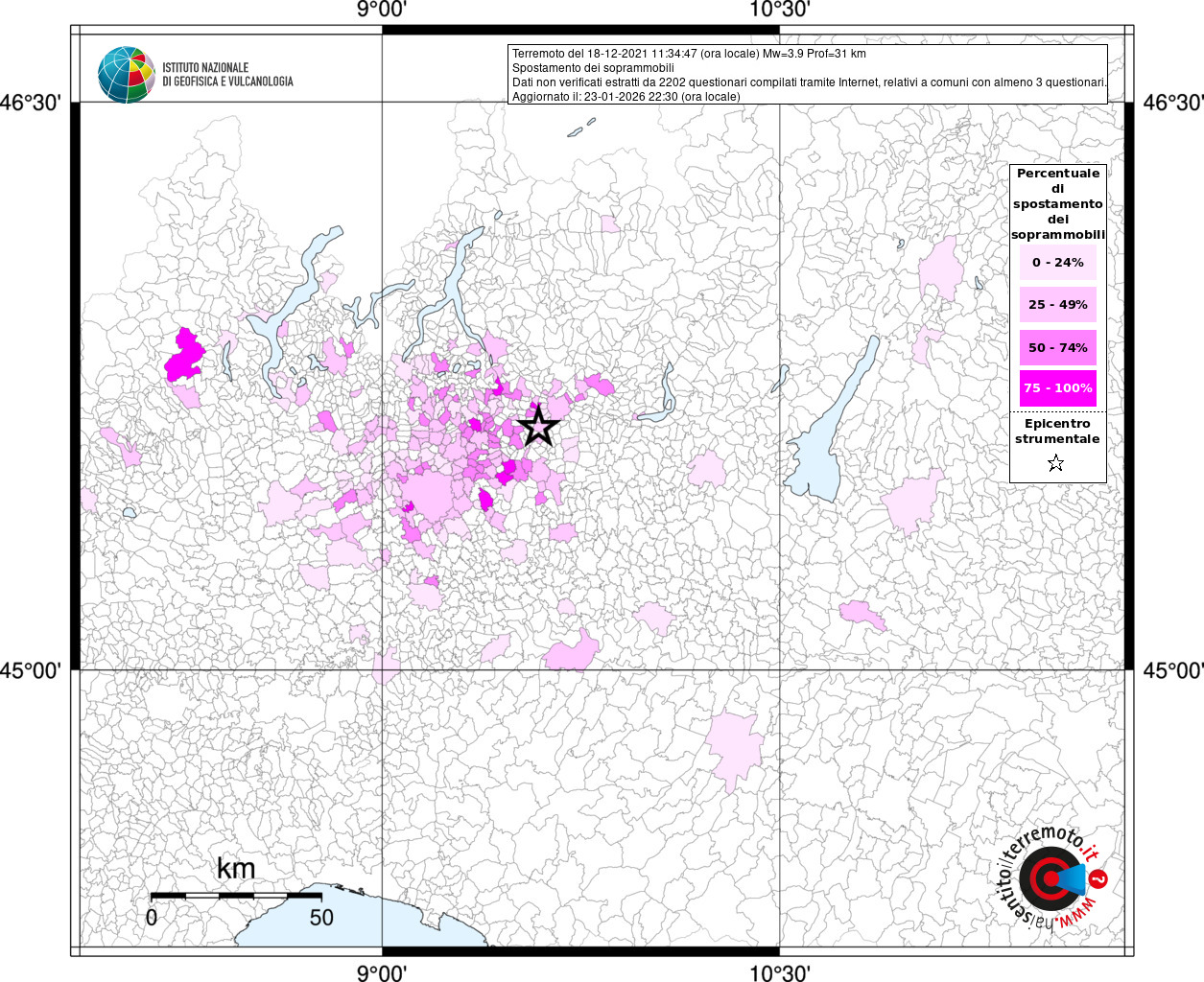Viewport: 1204px width, 982px height.
Task: Click the pale pink municipality below 45°00' line
Action: coord(736,750)
